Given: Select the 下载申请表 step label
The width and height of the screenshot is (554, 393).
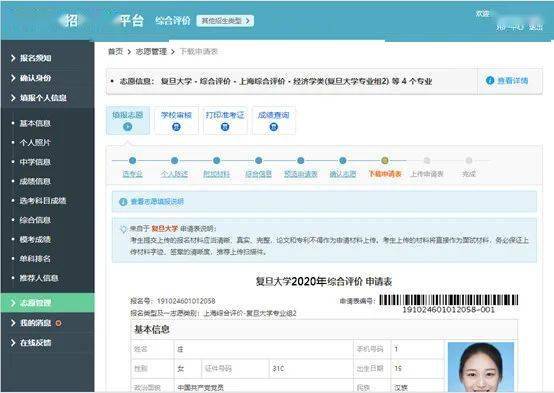Looking at the screenshot, I should click(x=385, y=174).
